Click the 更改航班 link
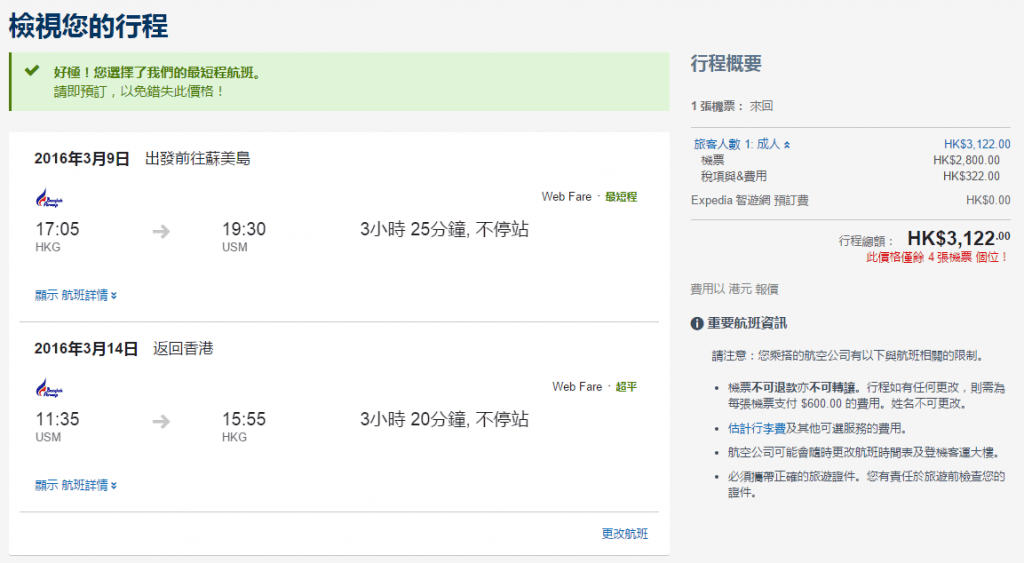Viewport: 1024px width, 563px height. pos(624,534)
